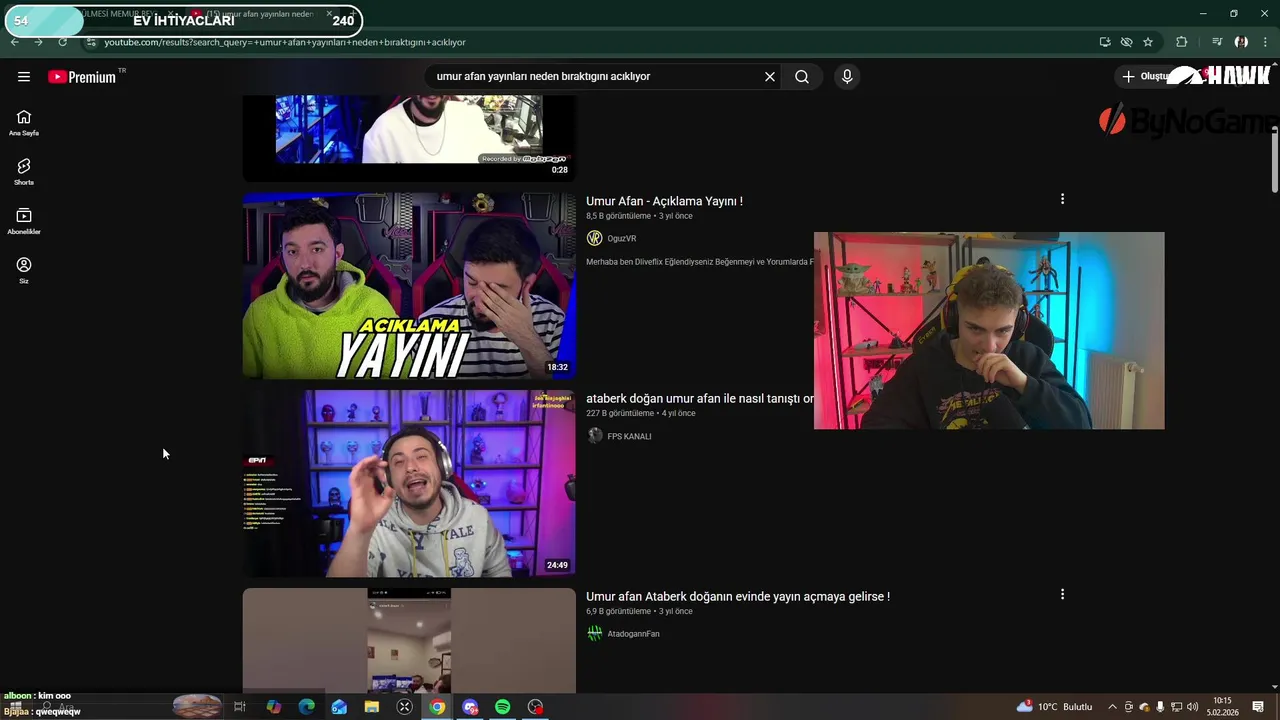This screenshot has width=1280, height=720.
Task: Bookmark this page with star icon
Action: click(1148, 42)
